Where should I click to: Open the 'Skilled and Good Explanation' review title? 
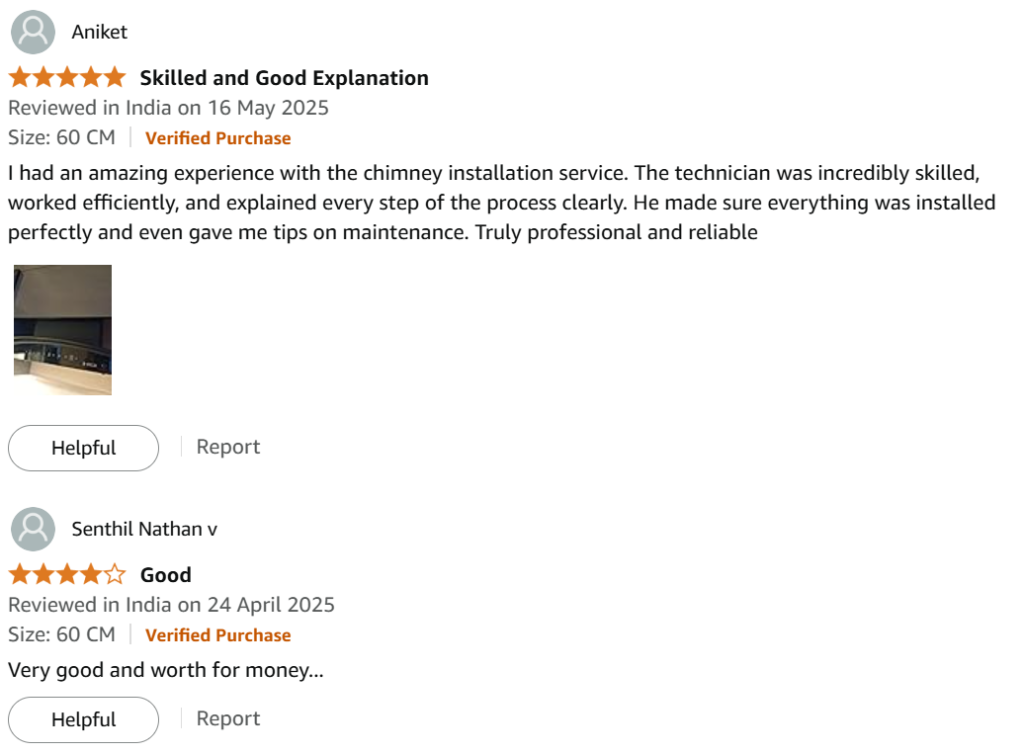coord(284,78)
